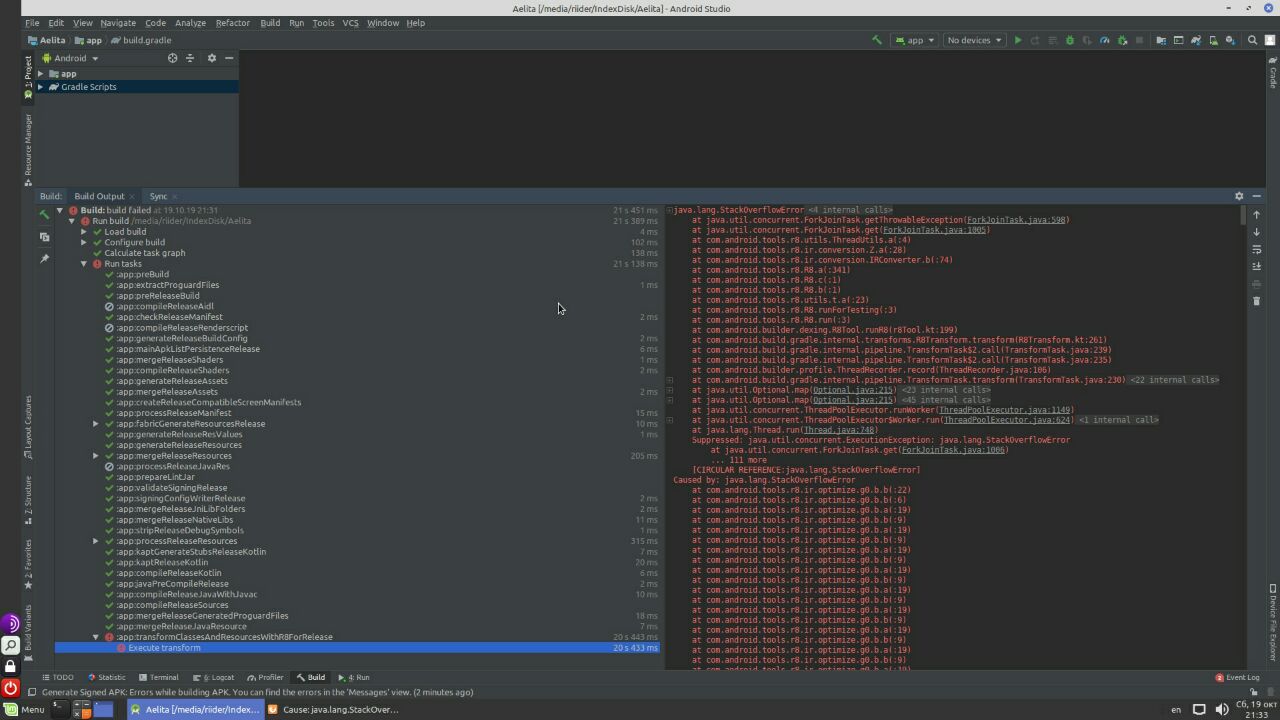The width and height of the screenshot is (1280, 720).
Task: Click the Collapse All icon in Project panel
Action: pos(190,58)
